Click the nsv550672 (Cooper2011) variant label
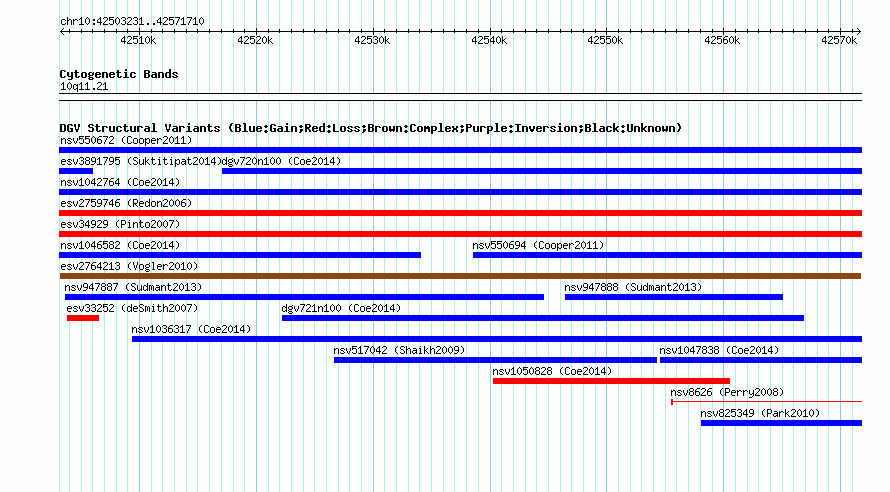 pos(126,140)
